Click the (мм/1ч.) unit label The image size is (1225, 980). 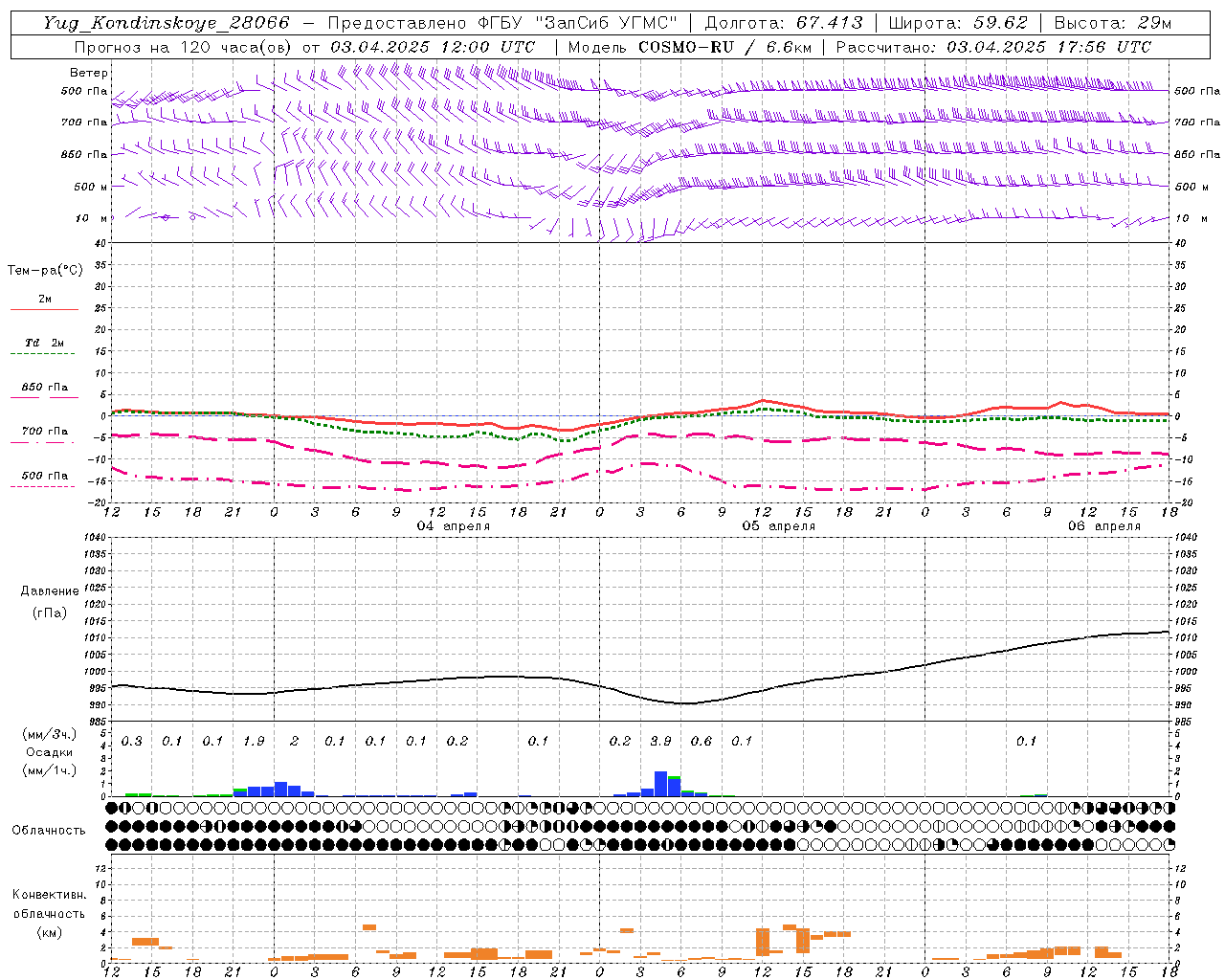point(50,770)
